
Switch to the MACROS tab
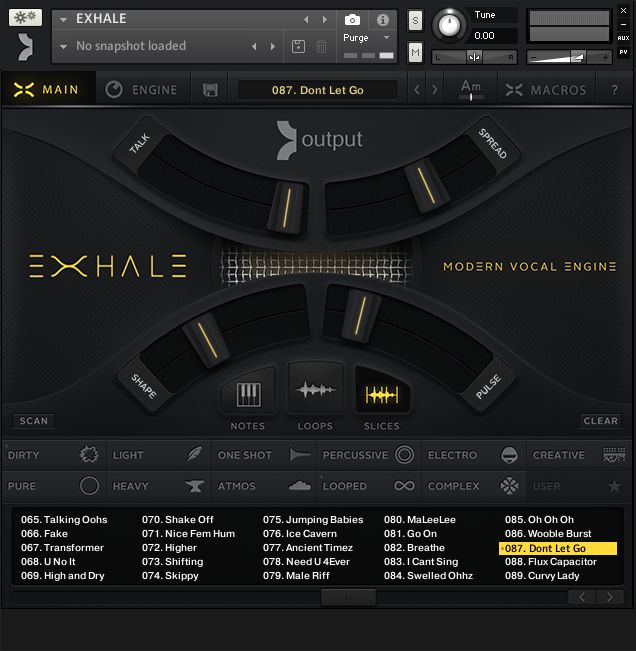[546, 90]
